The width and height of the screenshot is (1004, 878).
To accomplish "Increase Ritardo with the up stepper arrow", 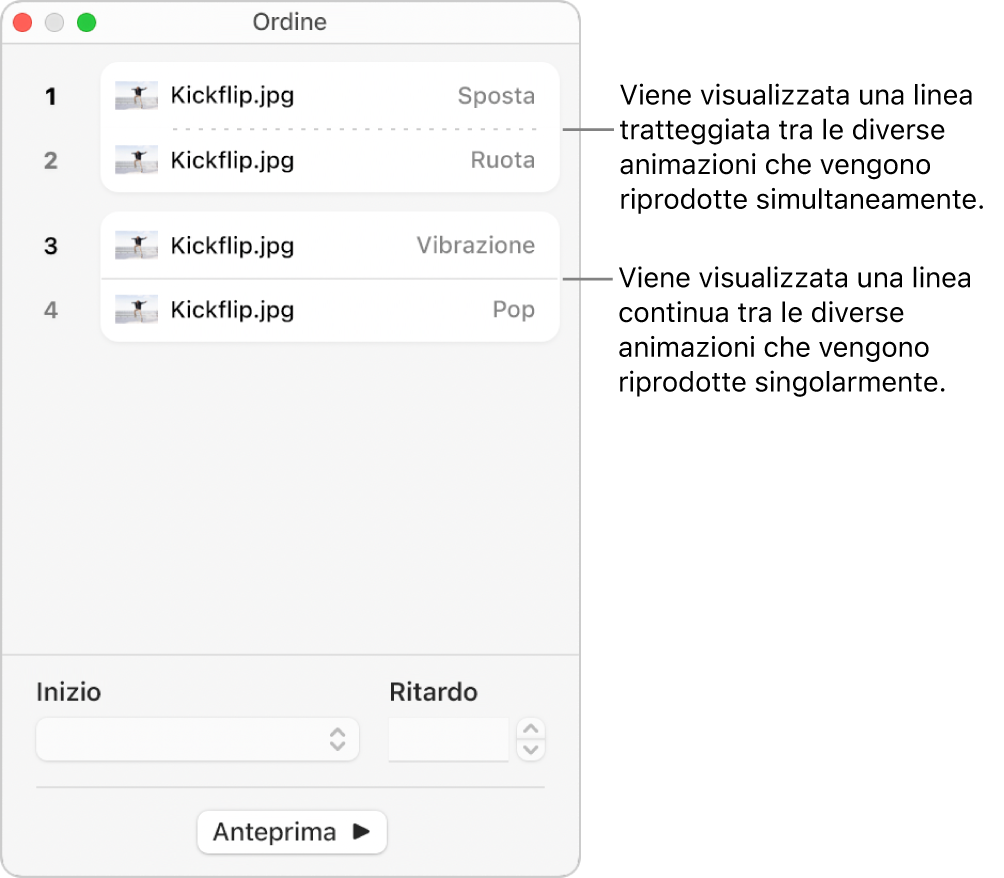I will click(532, 729).
